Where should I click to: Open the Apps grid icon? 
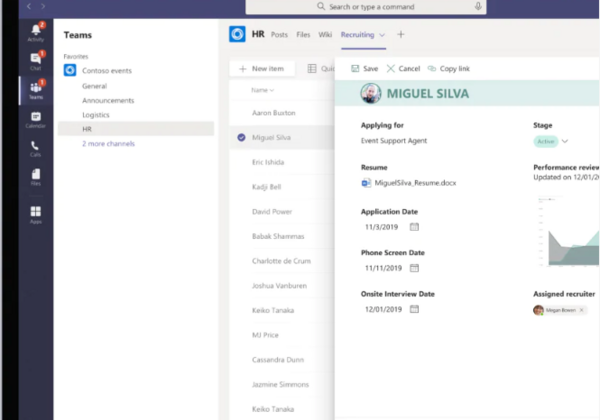pos(36,211)
